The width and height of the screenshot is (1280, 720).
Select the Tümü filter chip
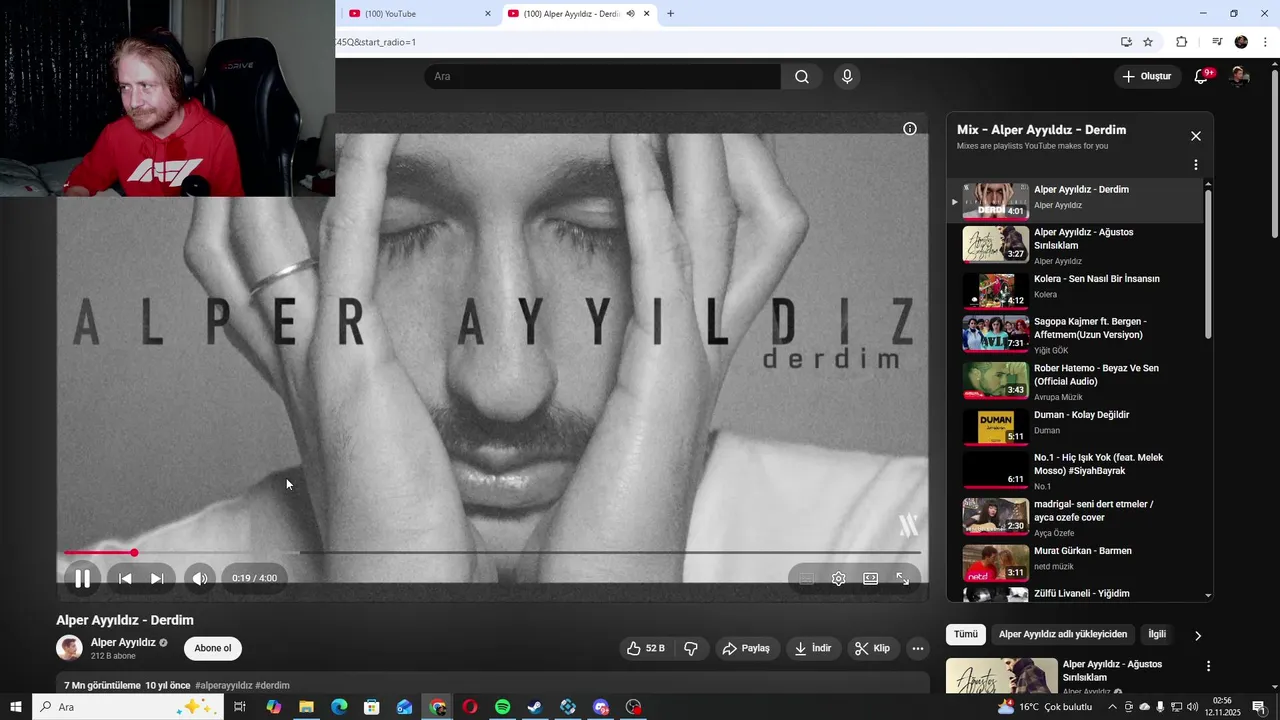[966, 634]
